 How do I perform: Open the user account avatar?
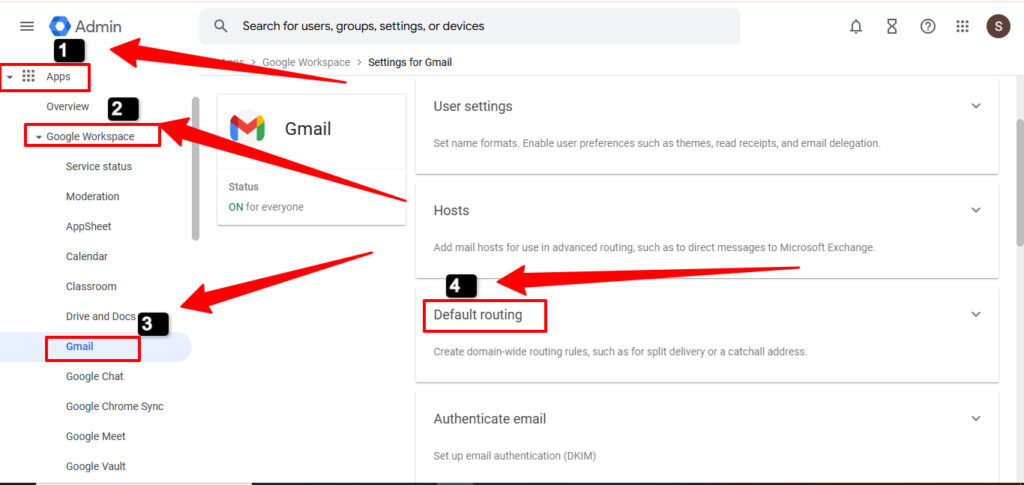tap(998, 26)
